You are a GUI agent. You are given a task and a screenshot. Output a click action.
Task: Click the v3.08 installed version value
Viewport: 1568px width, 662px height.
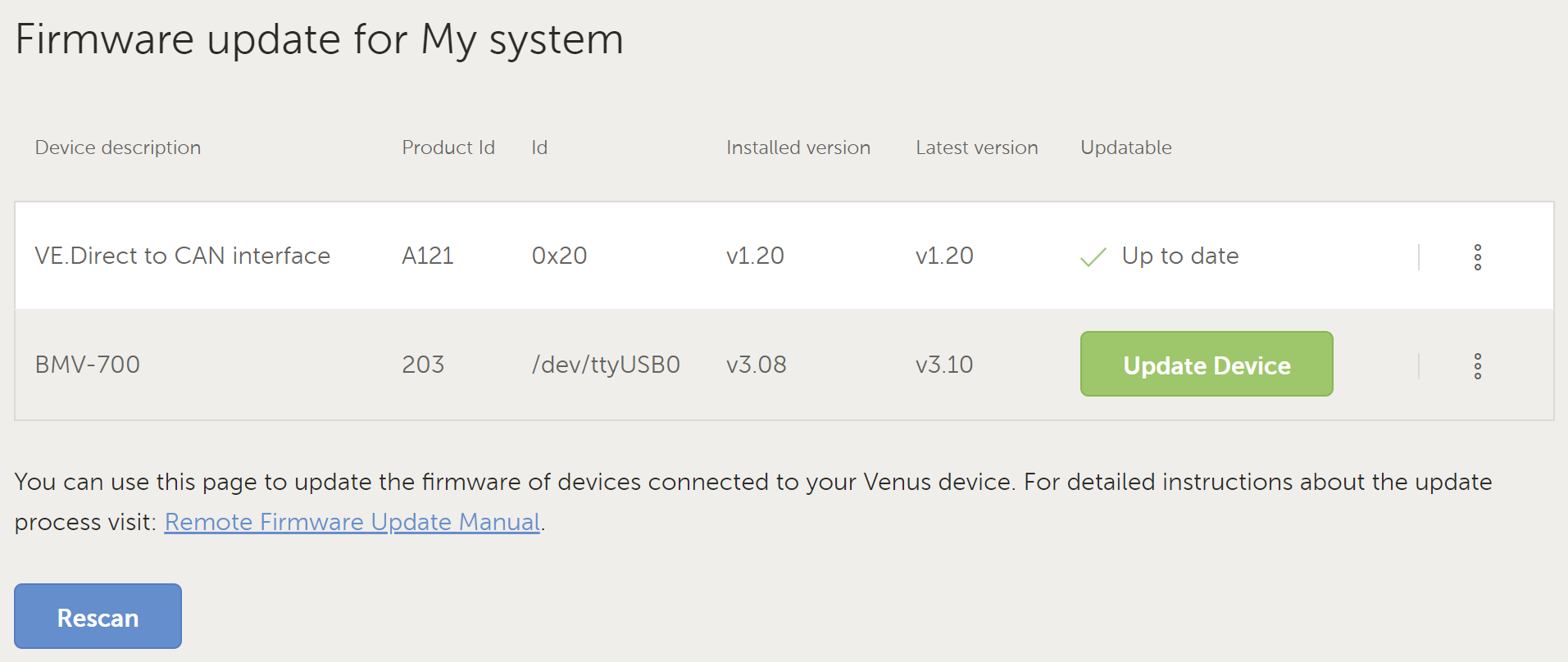[757, 365]
